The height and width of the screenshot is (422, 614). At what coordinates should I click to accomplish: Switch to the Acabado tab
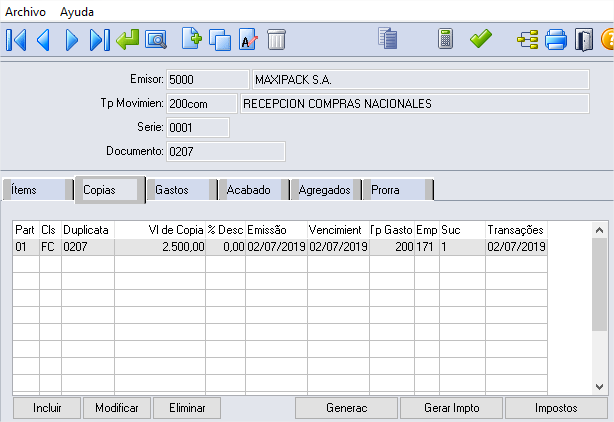click(254, 190)
